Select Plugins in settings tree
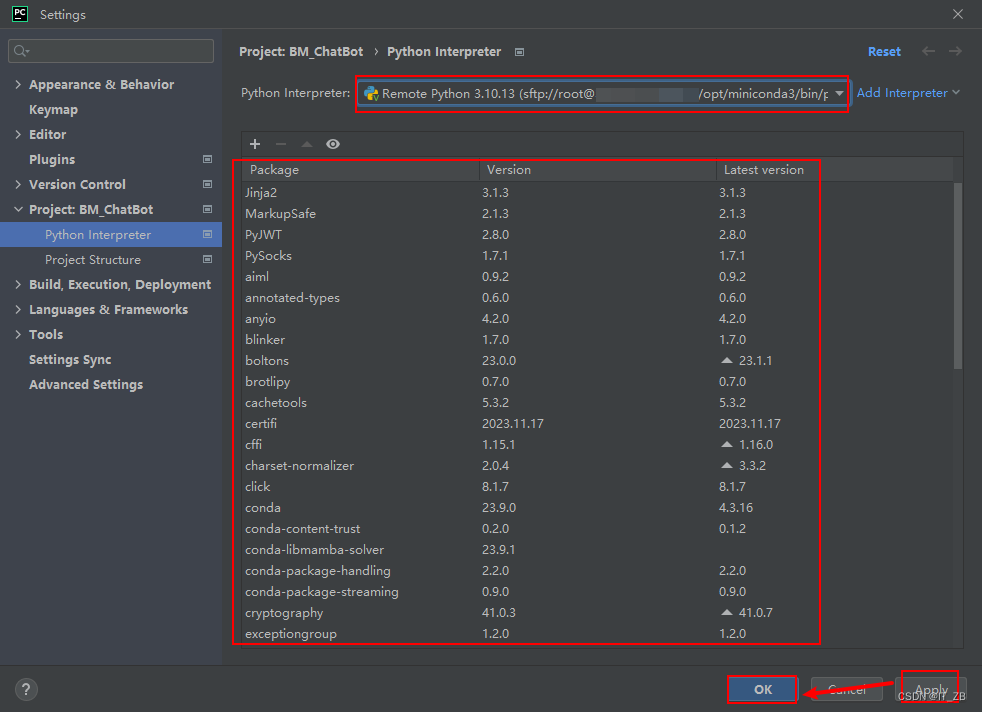Screen dimensions: 982x712 [x=52, y=160]
